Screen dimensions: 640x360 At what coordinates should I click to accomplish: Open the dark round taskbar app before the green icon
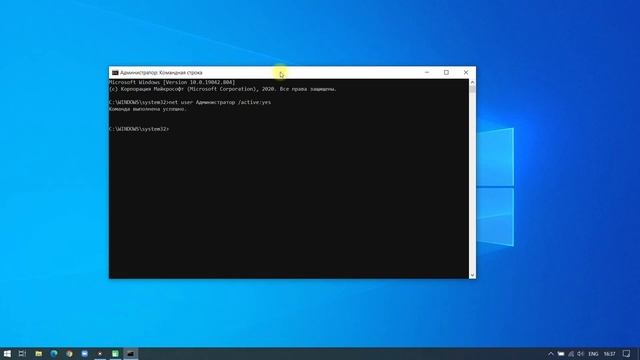coord(100,353)
